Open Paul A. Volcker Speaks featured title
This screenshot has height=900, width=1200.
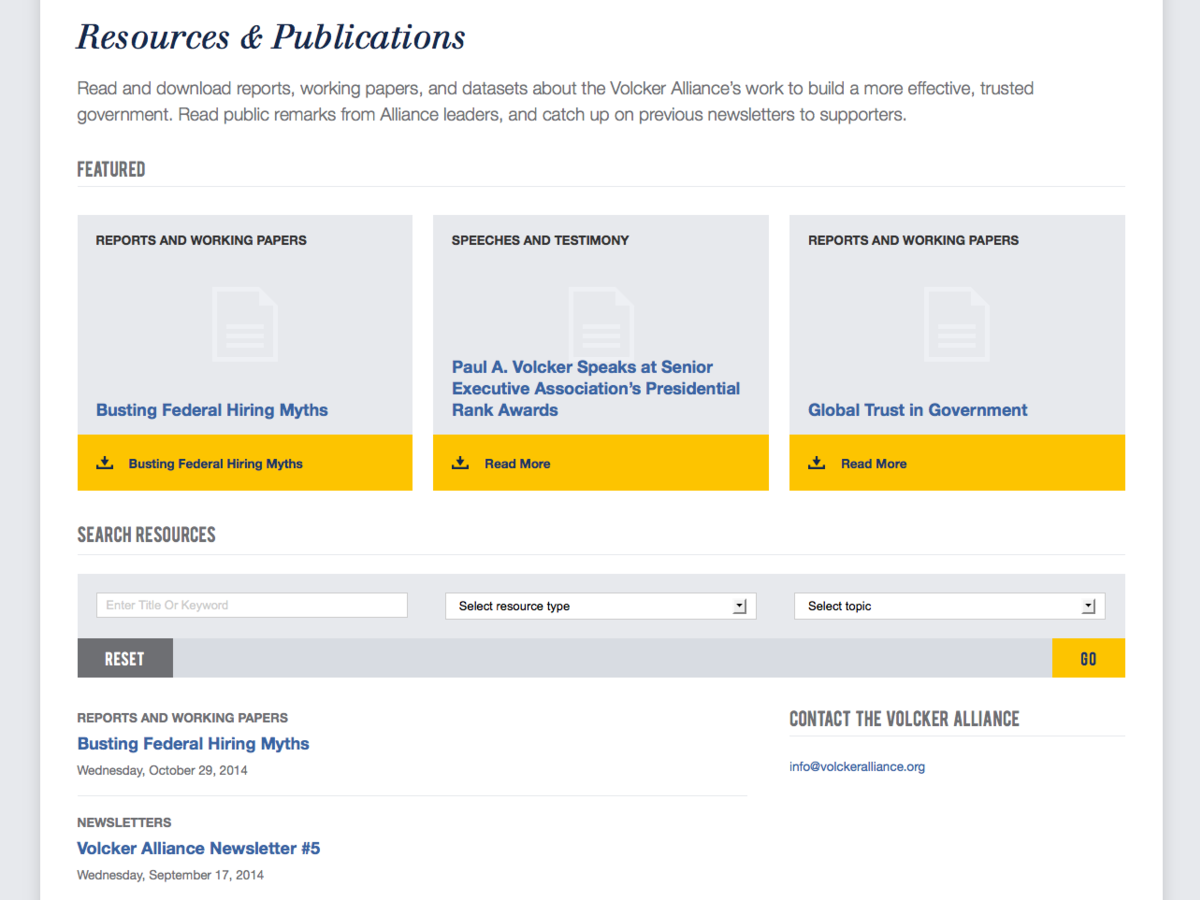click(596, 388)
